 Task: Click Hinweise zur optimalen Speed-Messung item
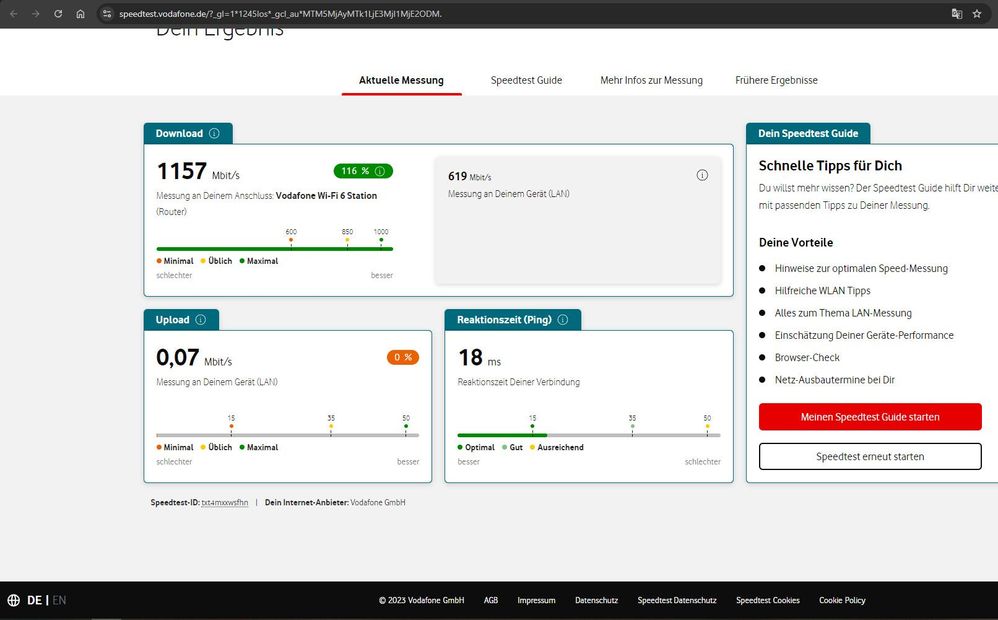point(861,268)
